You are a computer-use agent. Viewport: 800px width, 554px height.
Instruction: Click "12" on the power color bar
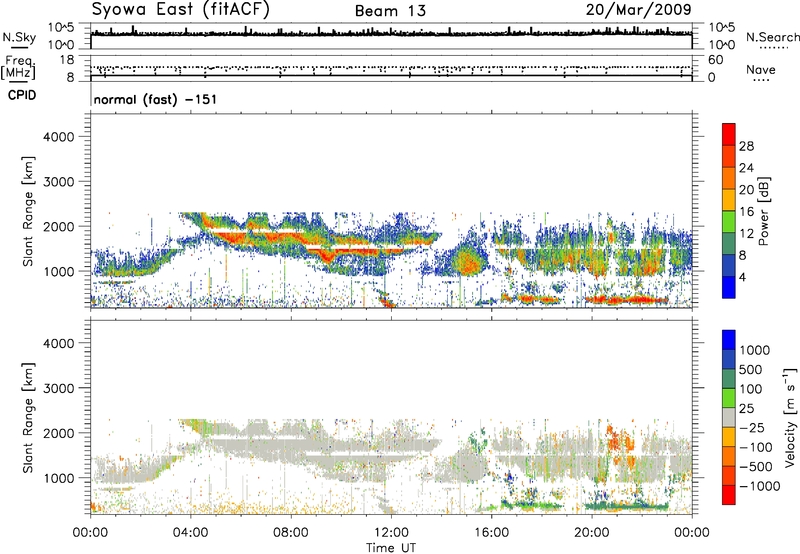746,234
